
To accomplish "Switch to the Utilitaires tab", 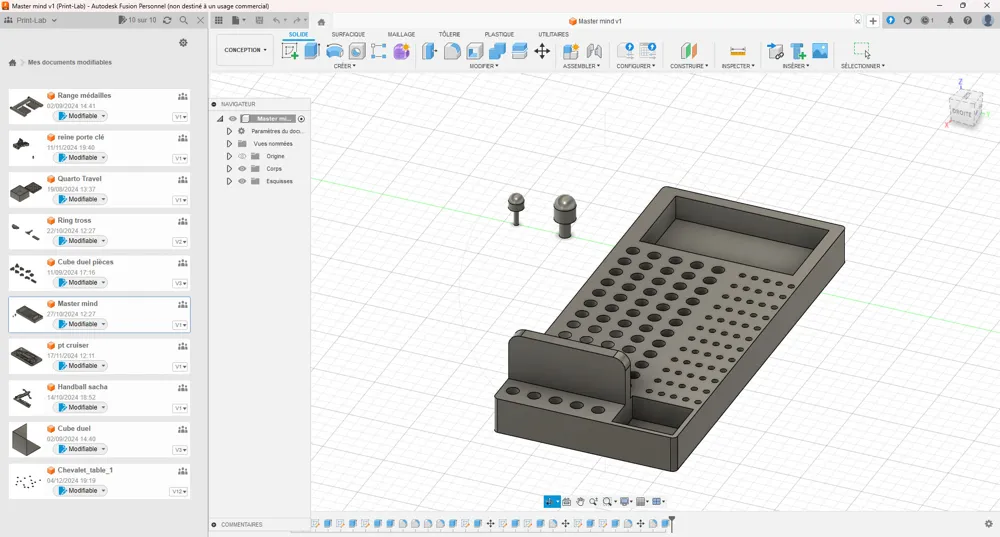I will click(553, 34).
